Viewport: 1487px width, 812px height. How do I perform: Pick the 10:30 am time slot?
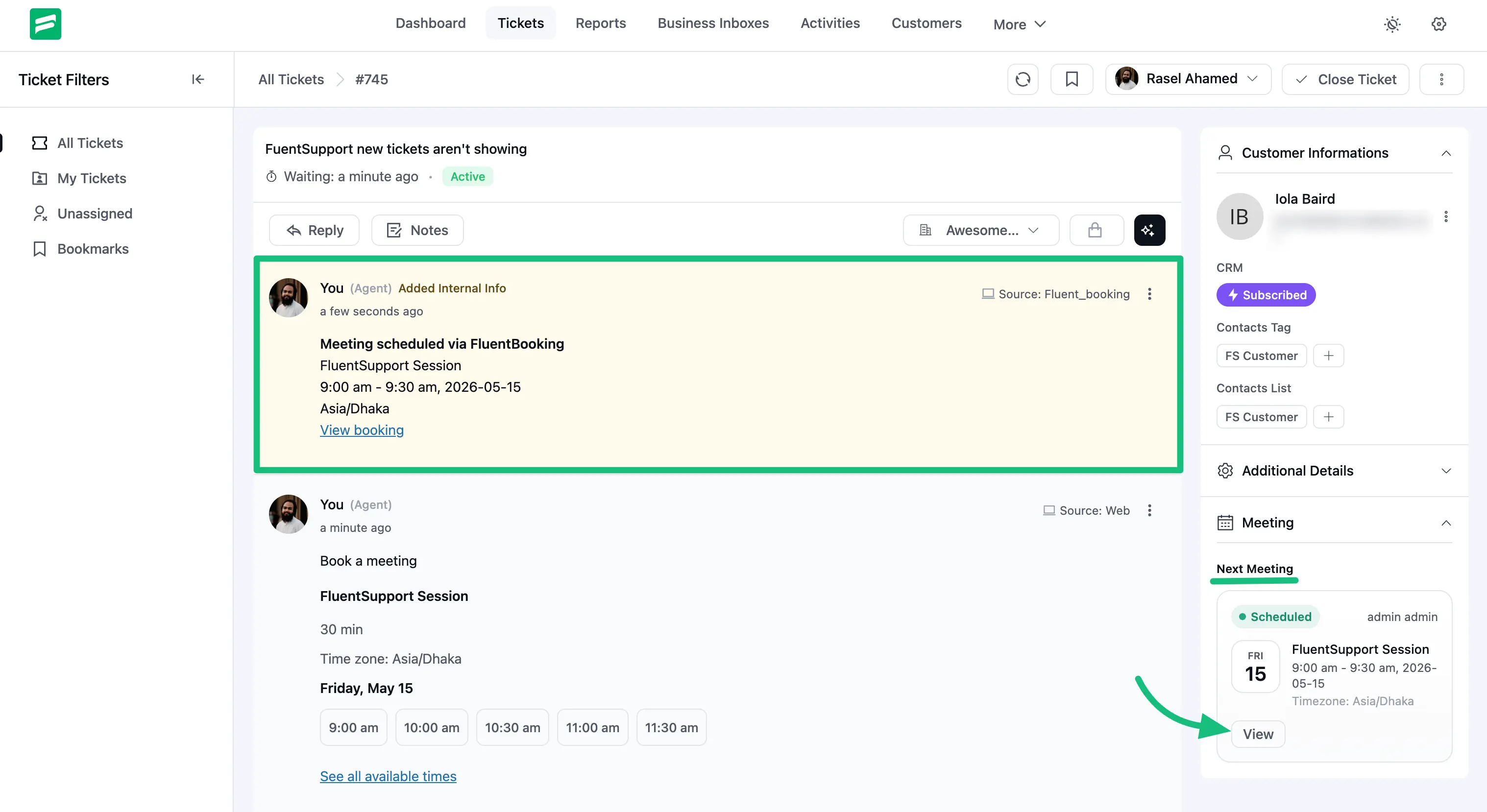click(512, 728)
